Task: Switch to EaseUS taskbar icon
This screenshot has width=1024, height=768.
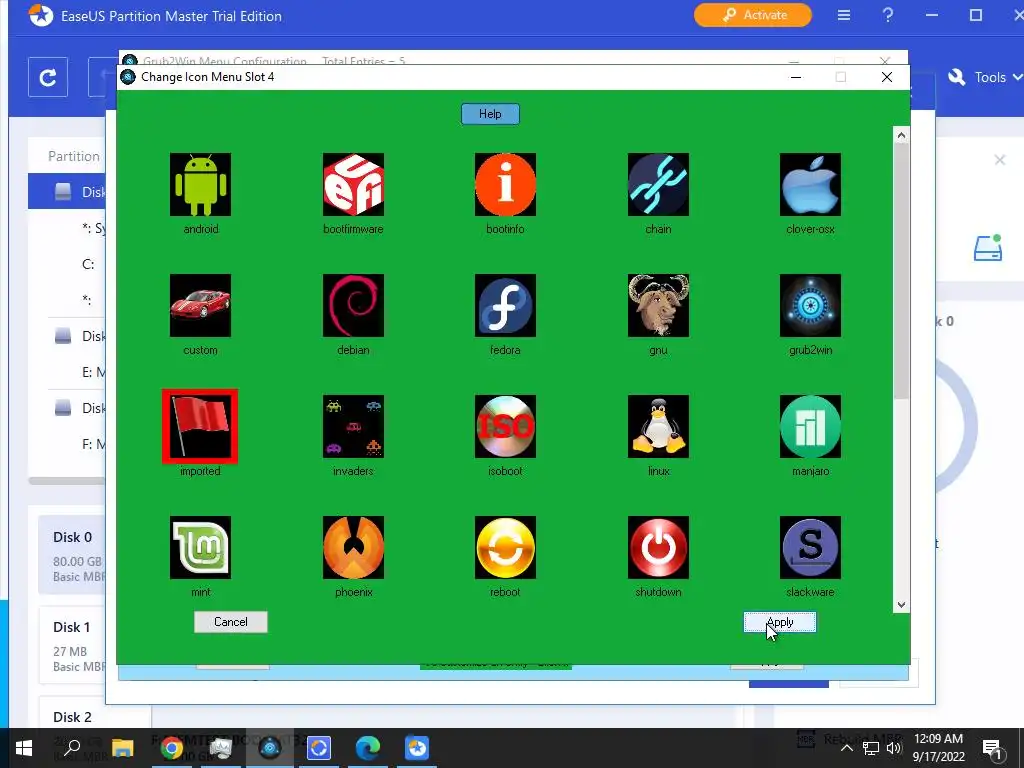Action: [417, 748]
